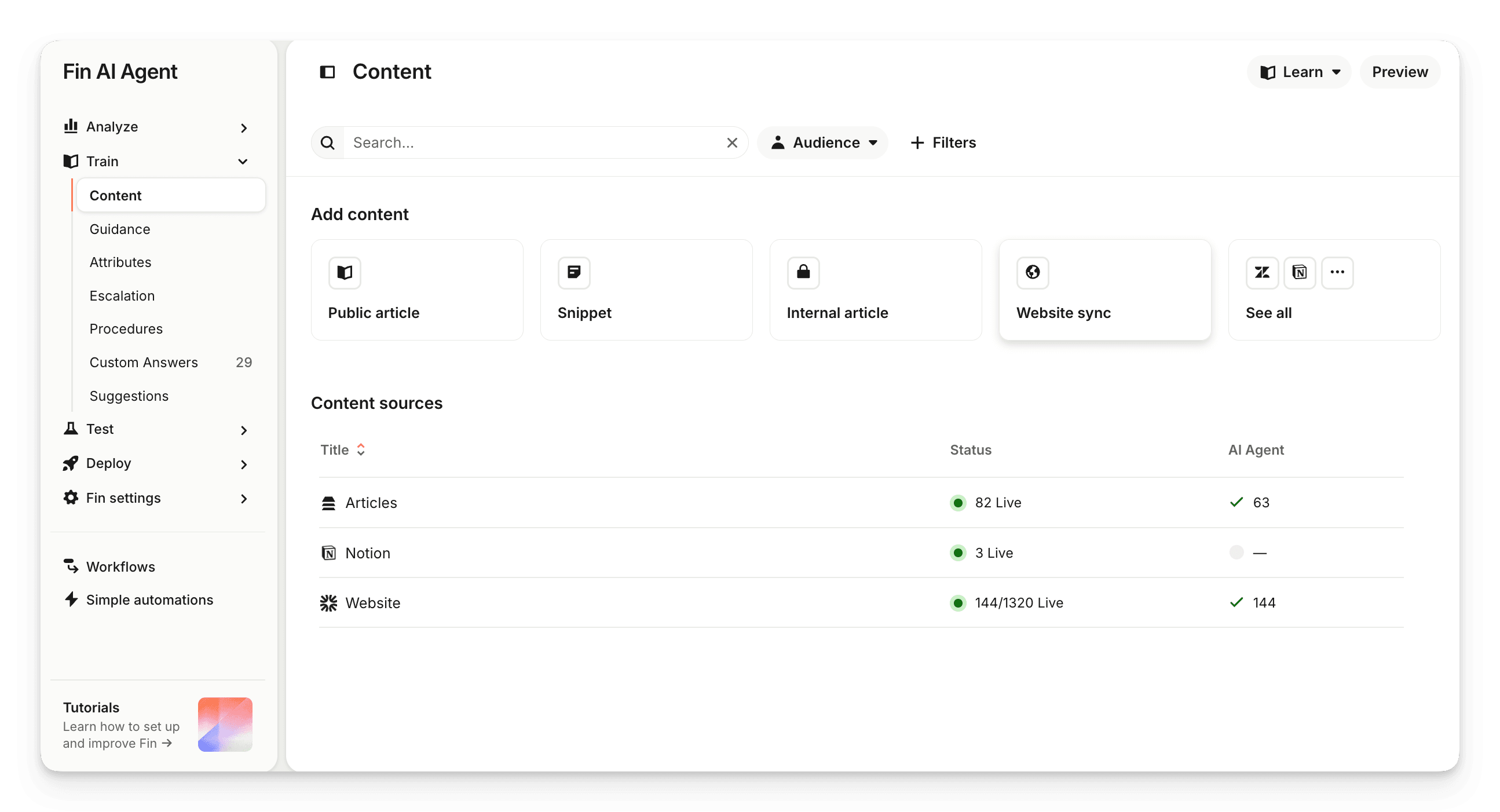Click the globe icon on Website sync card
Viewport: 1500px width, 812px height.
pyautogui.click(x=1032, y=273)
